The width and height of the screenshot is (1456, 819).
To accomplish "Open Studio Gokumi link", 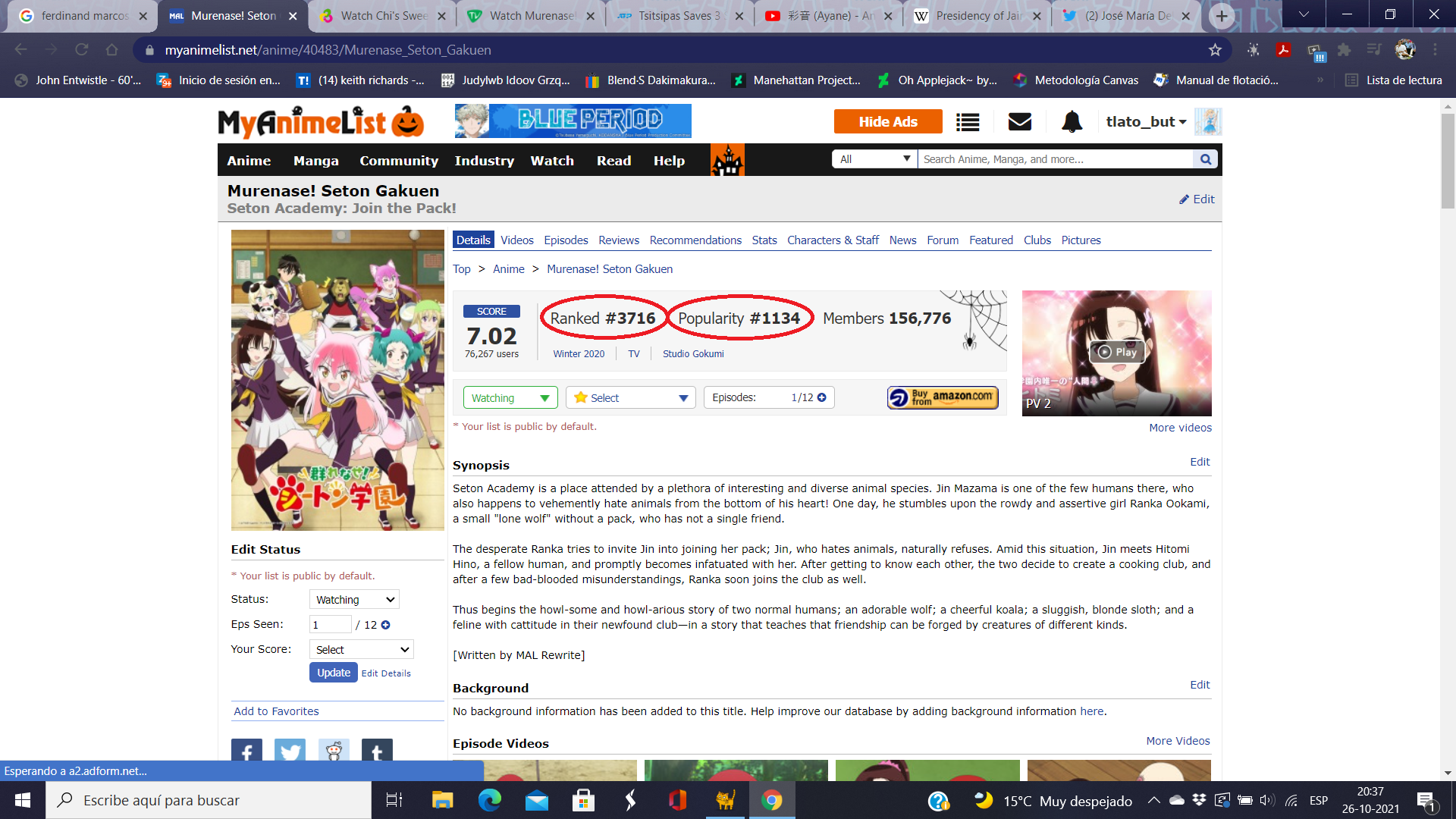I will (x=693, y=354).
